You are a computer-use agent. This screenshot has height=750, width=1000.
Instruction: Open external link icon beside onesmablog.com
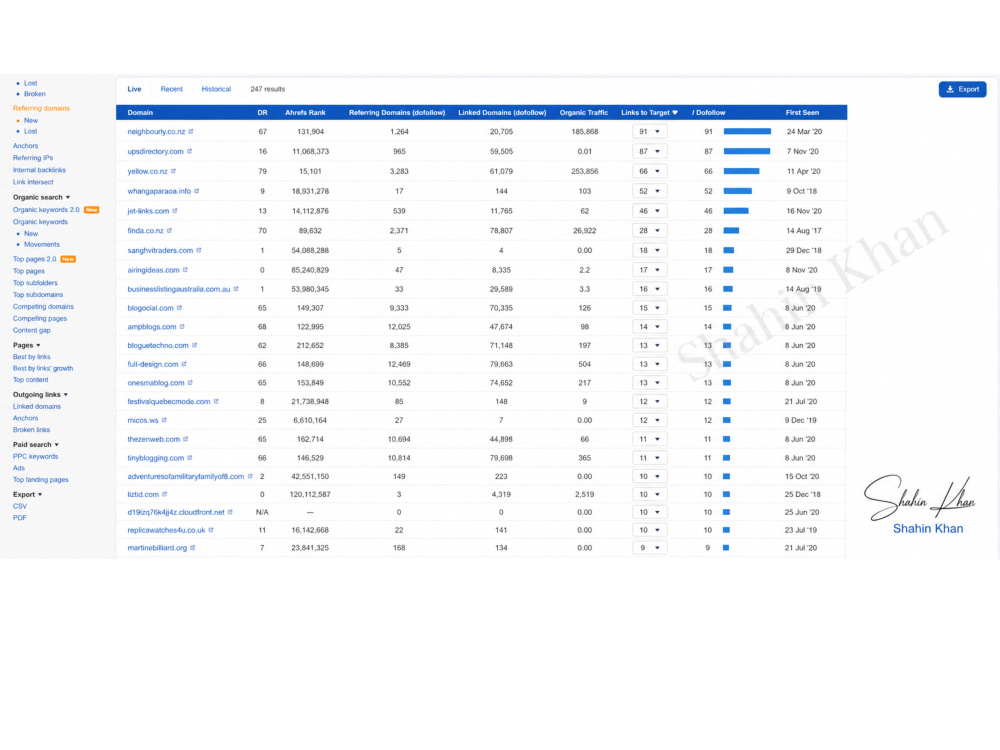190,383
